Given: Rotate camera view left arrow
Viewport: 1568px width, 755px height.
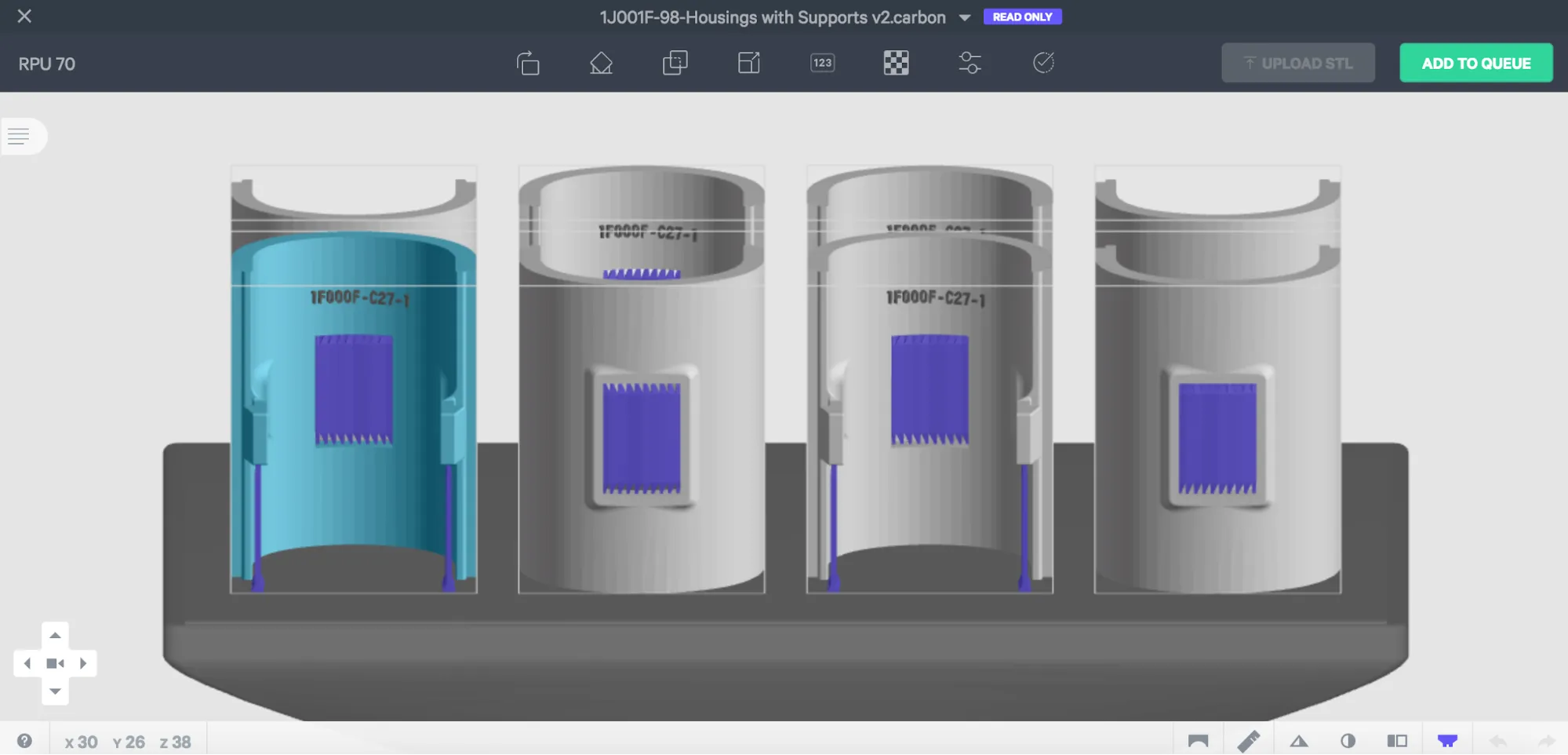Looking at the screenshot, I should click(27, 663).
